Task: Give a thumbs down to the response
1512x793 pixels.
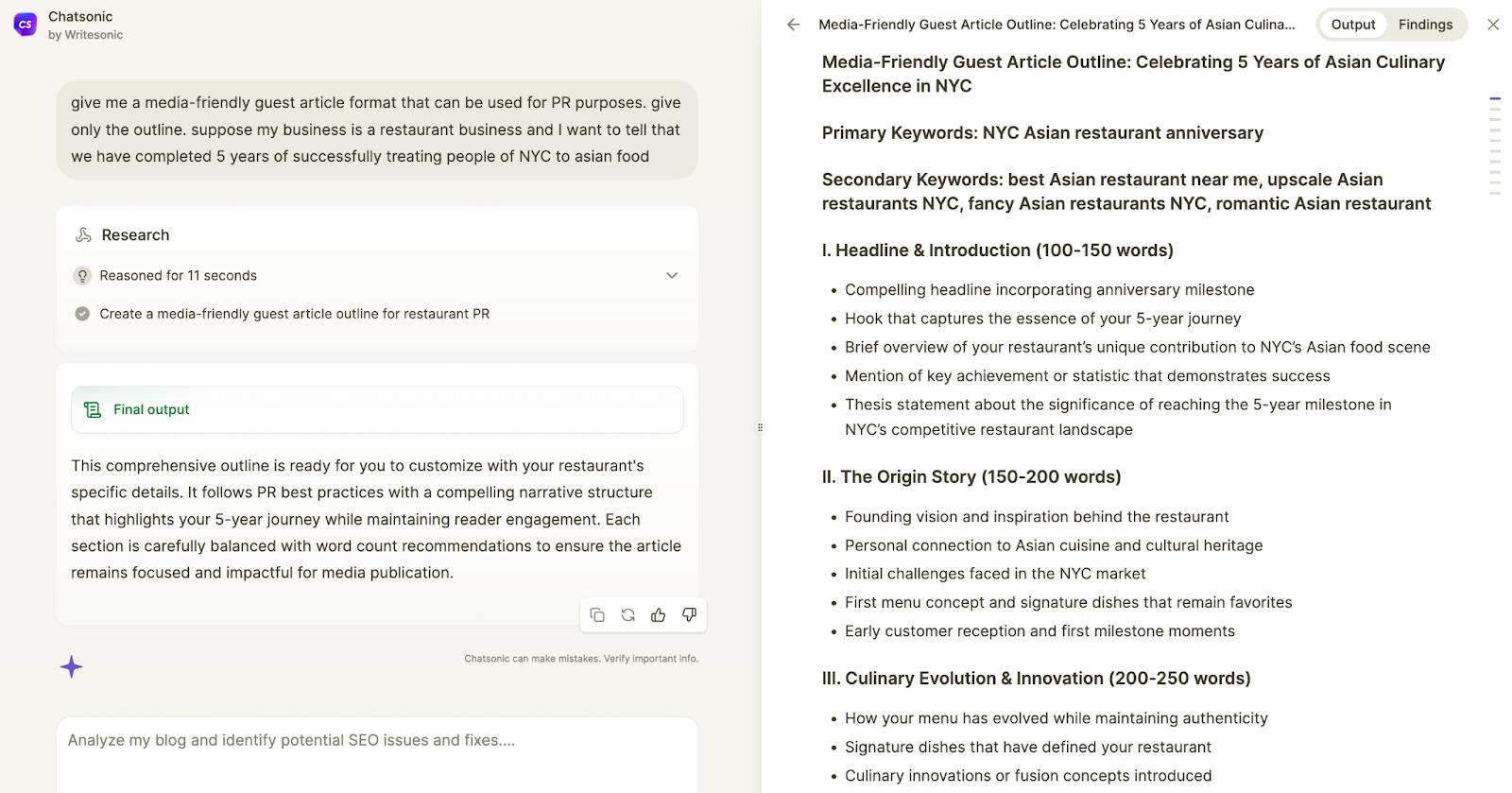Action: tap(689, 615)
